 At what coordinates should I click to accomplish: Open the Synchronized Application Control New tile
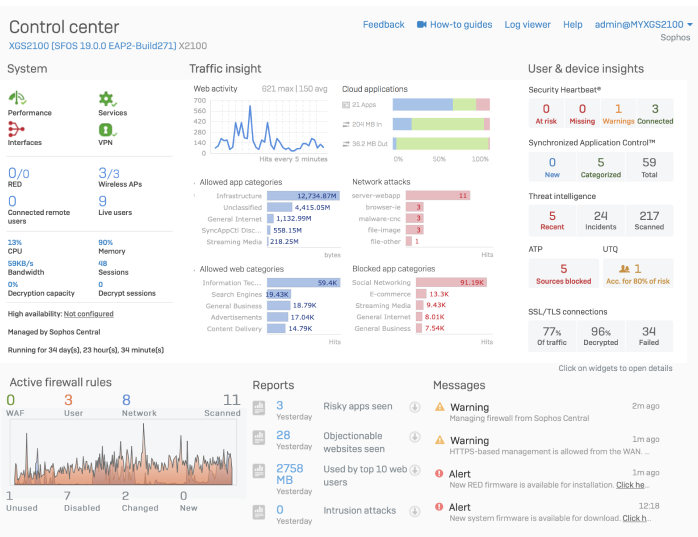552,167
